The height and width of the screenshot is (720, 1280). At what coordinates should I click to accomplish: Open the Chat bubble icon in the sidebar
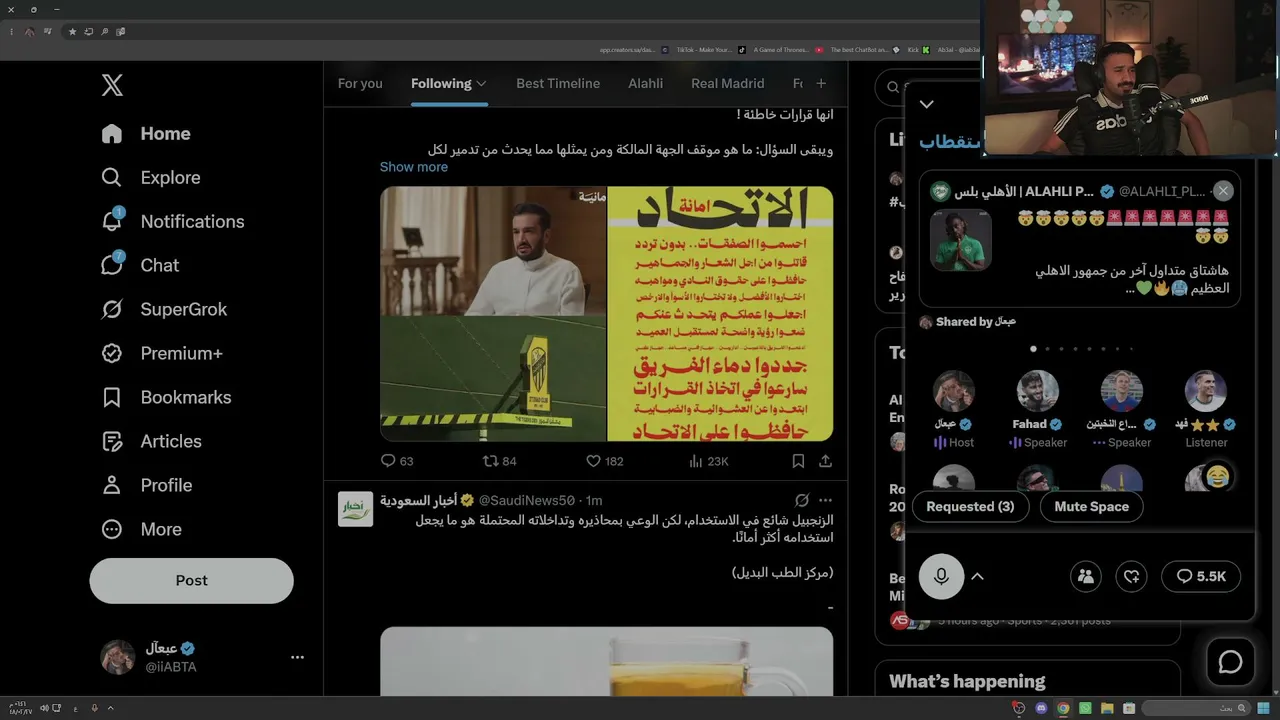pyautogui.click(x=112, y=265)
